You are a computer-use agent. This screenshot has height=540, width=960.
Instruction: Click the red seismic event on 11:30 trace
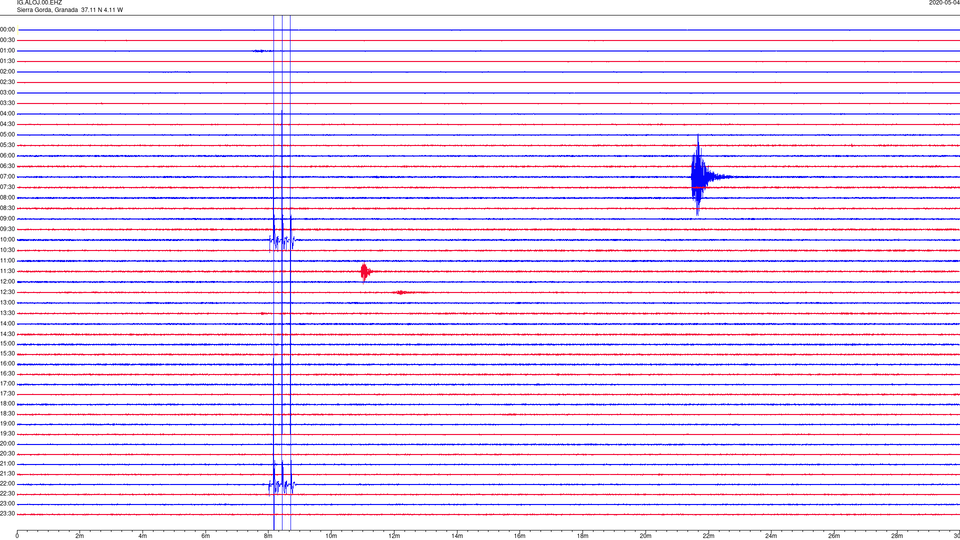[x=366, y=271]
